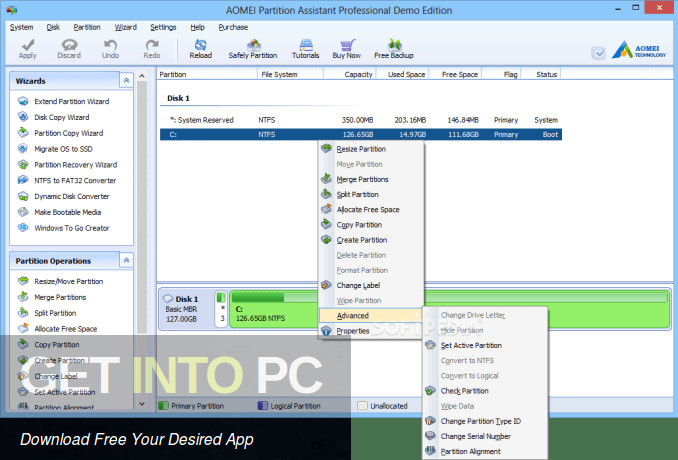The image size is (678, 460).
Task: Open the Disk menu
Action: 53,27
